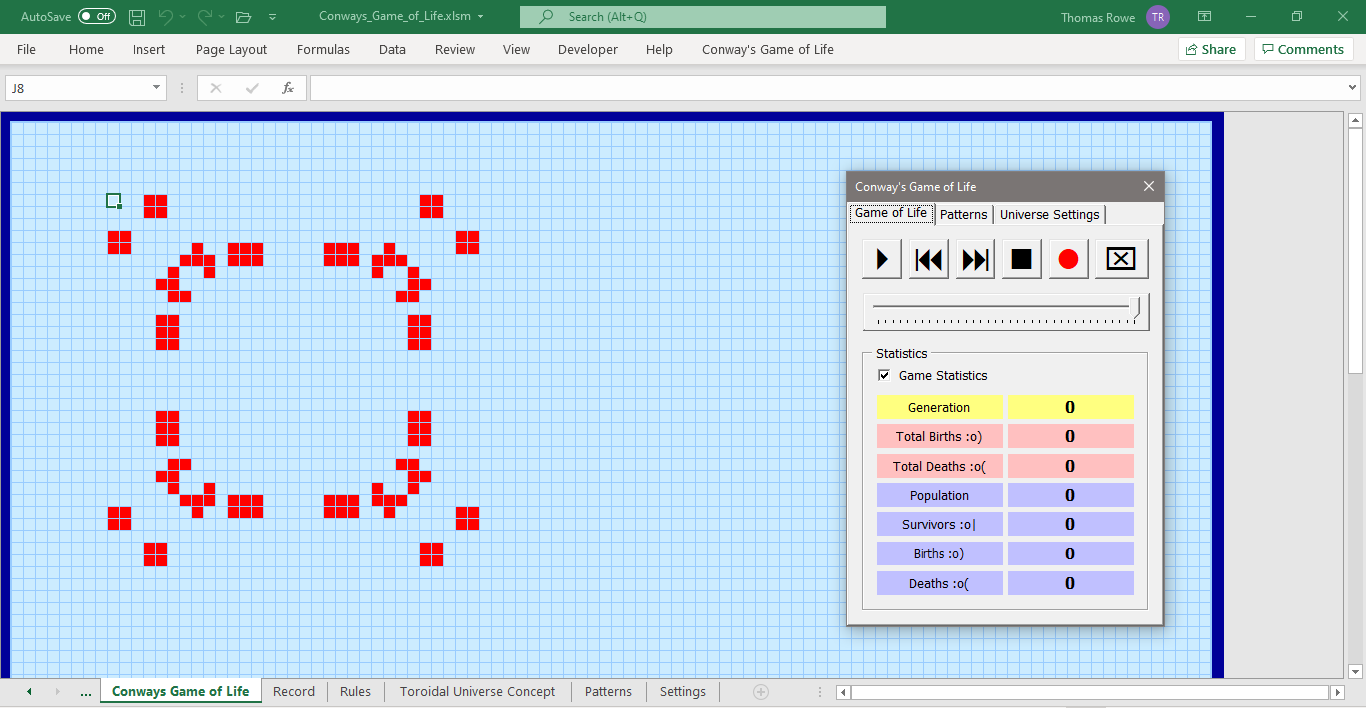Open the Redo history dropdown arrow

click(221, 17)
